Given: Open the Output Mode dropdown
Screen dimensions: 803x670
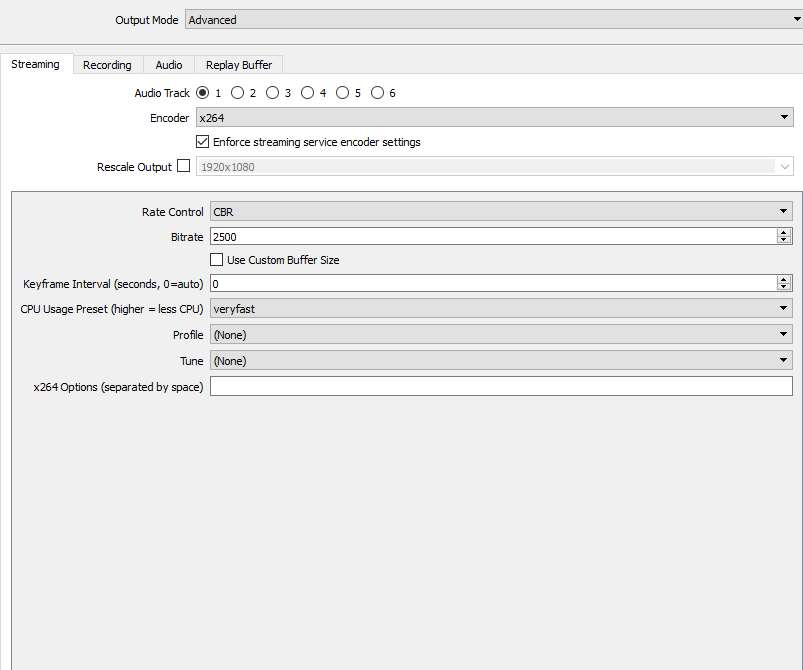Looking at the screenshot, I should pyautogui.click(x=494, y=19).
